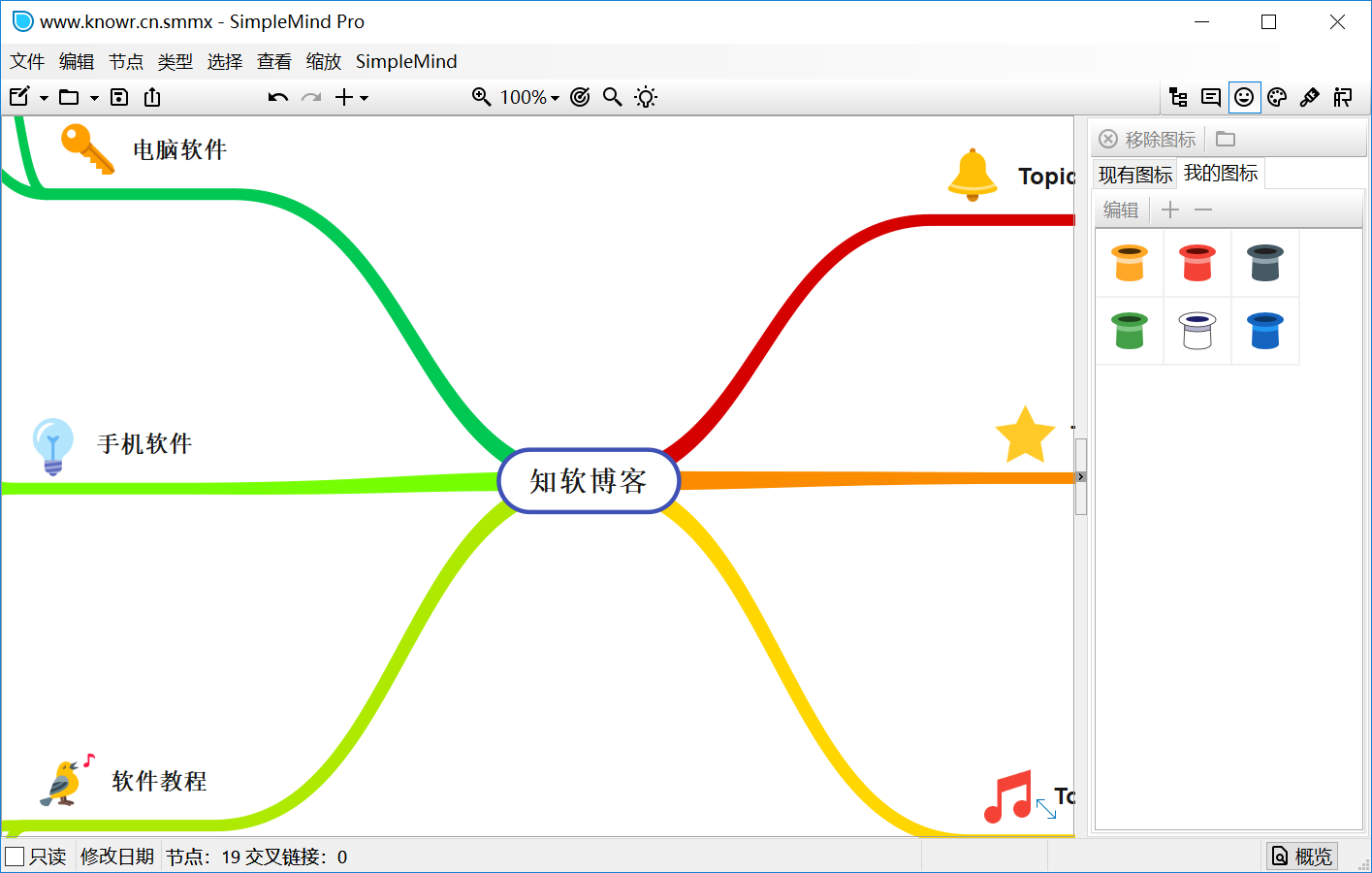Click the yellow bell topic icon
Image resolution: width=1372 pixels, height=873 pixels.
[x=973, y=175]
